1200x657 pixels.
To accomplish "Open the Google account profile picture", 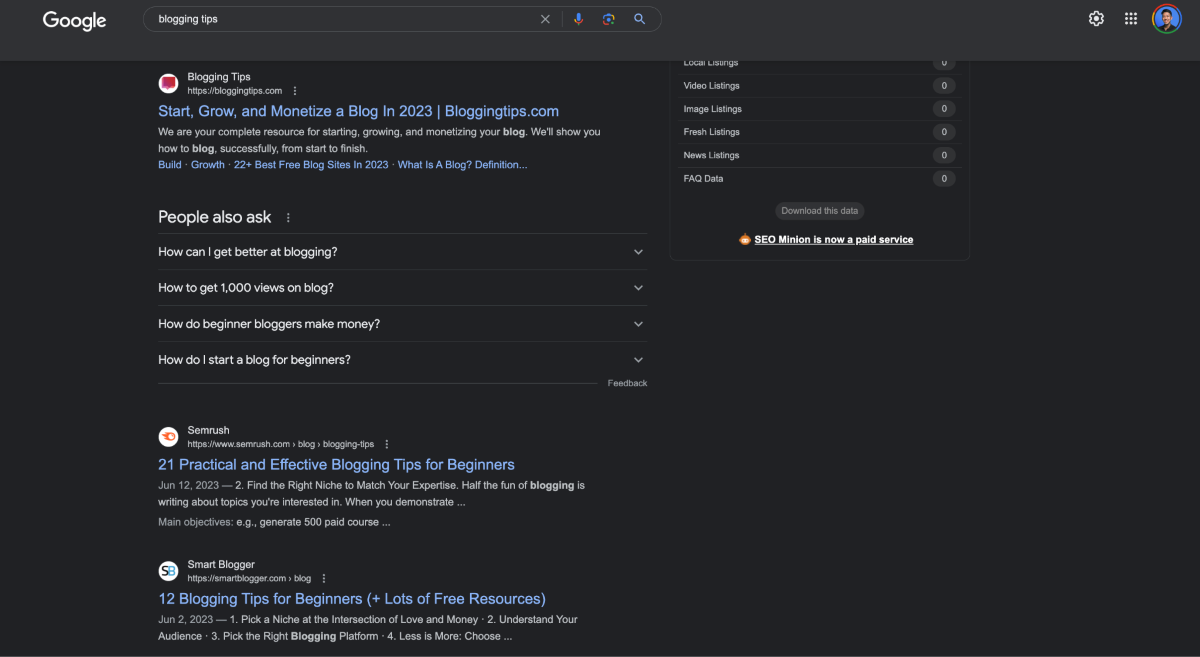I will coord(1166,19).
